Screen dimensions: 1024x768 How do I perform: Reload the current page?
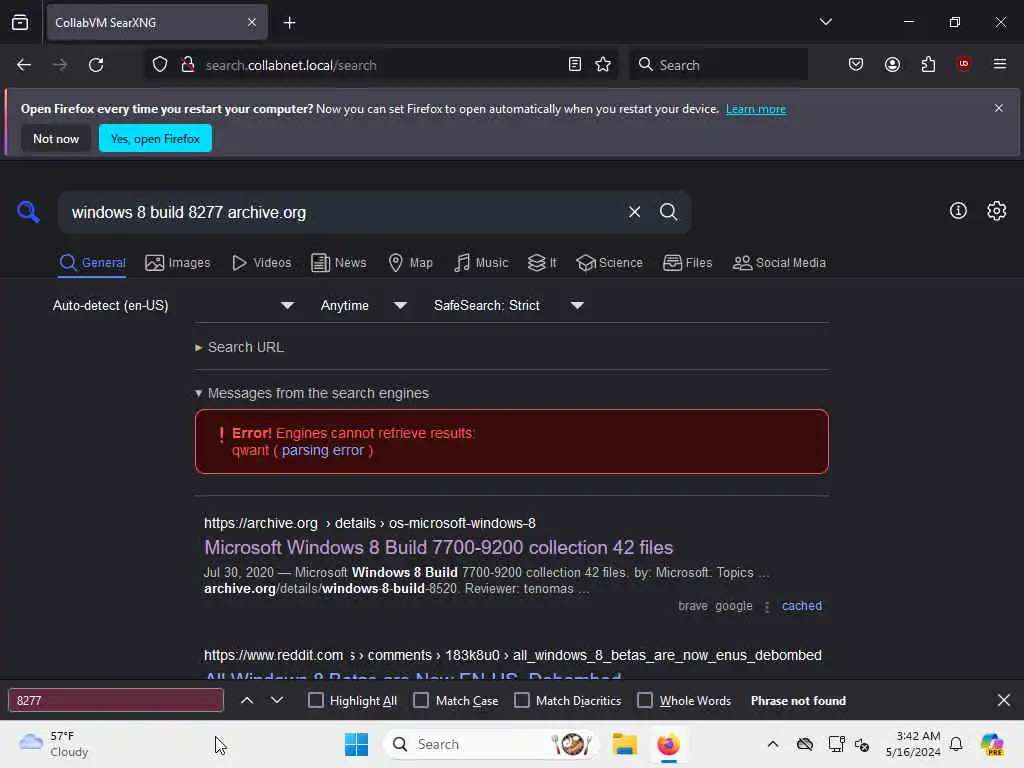point(96,65)
